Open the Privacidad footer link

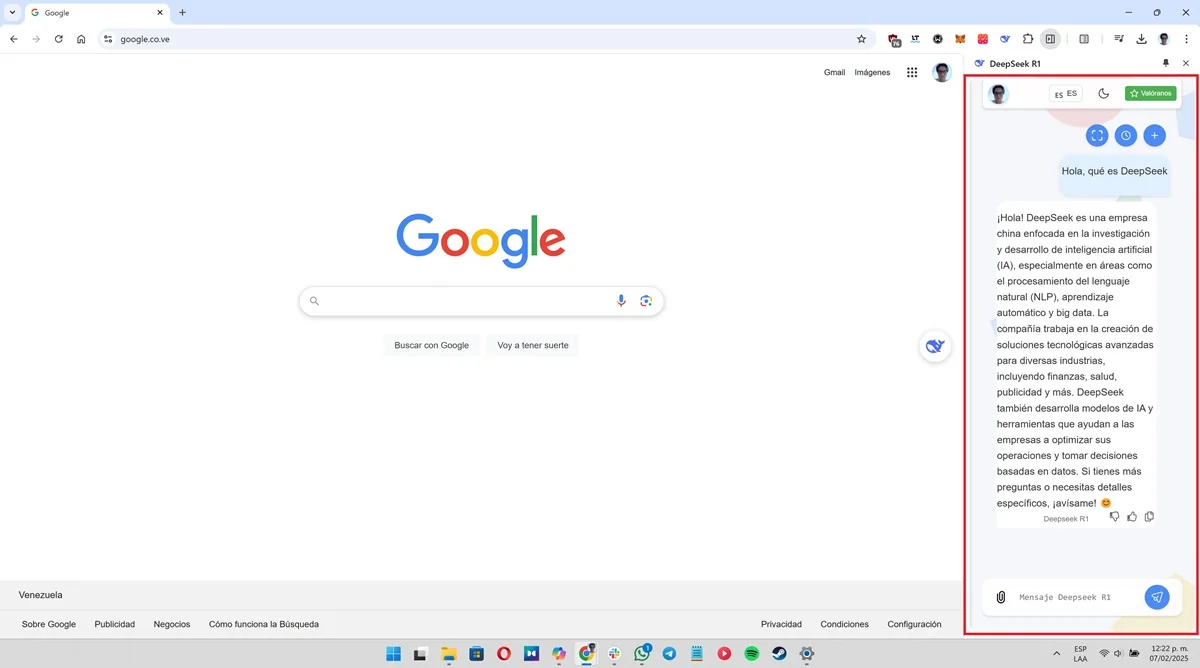(x=781, y=624)
